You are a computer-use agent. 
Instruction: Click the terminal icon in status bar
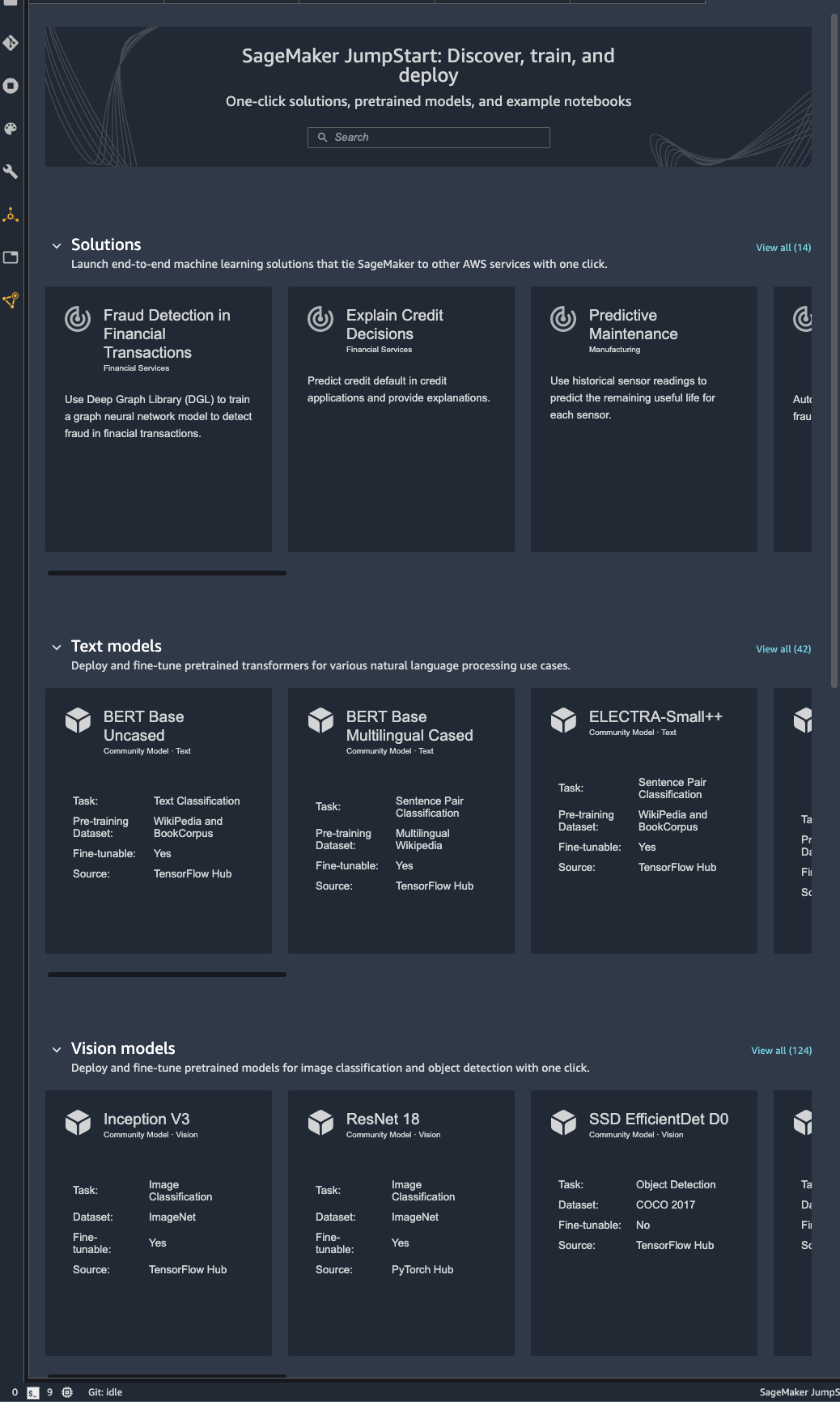32,1392
